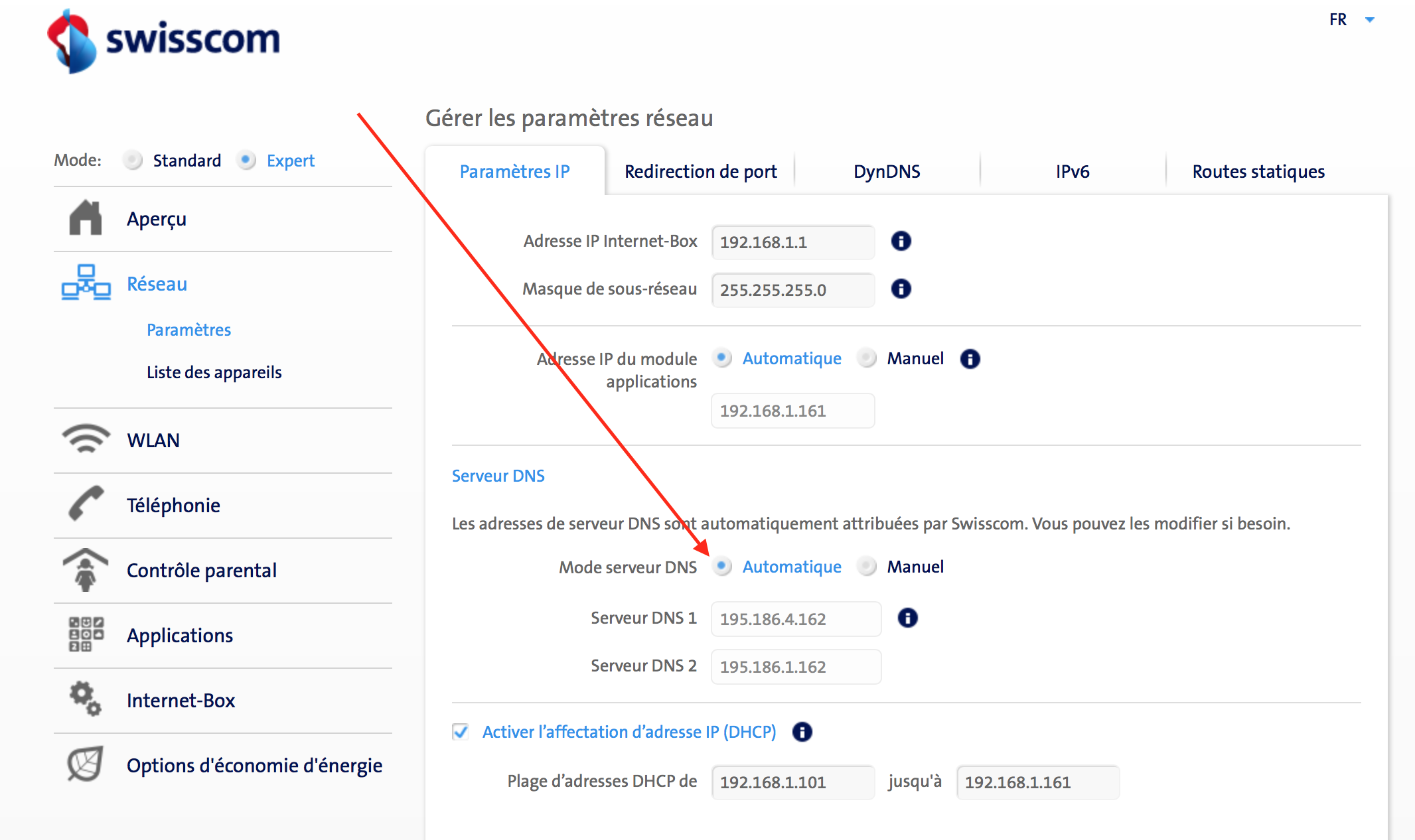Open the DynDNS tab
The width and height of the screenshot is (1415, 840).
(887, 172)
